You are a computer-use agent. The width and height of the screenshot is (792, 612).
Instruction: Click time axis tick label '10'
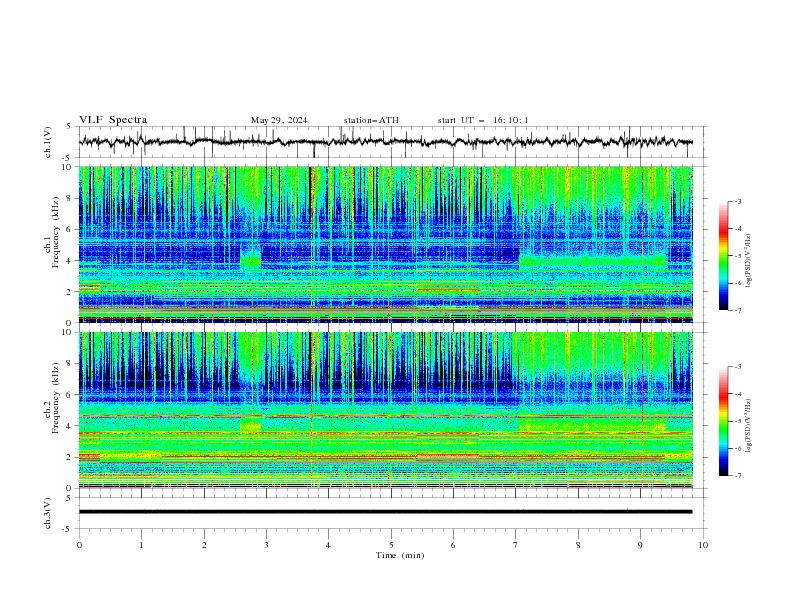pyautogui.click(x=703, y=545)
